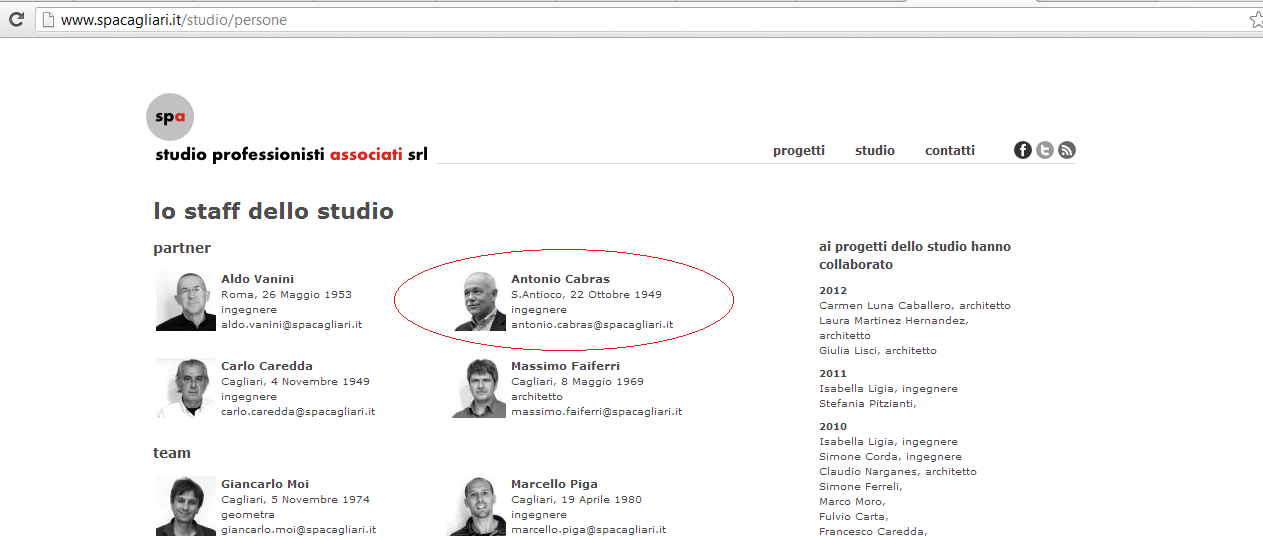Click 'Cagliari, 4 Novembre 1949' text

295,382
